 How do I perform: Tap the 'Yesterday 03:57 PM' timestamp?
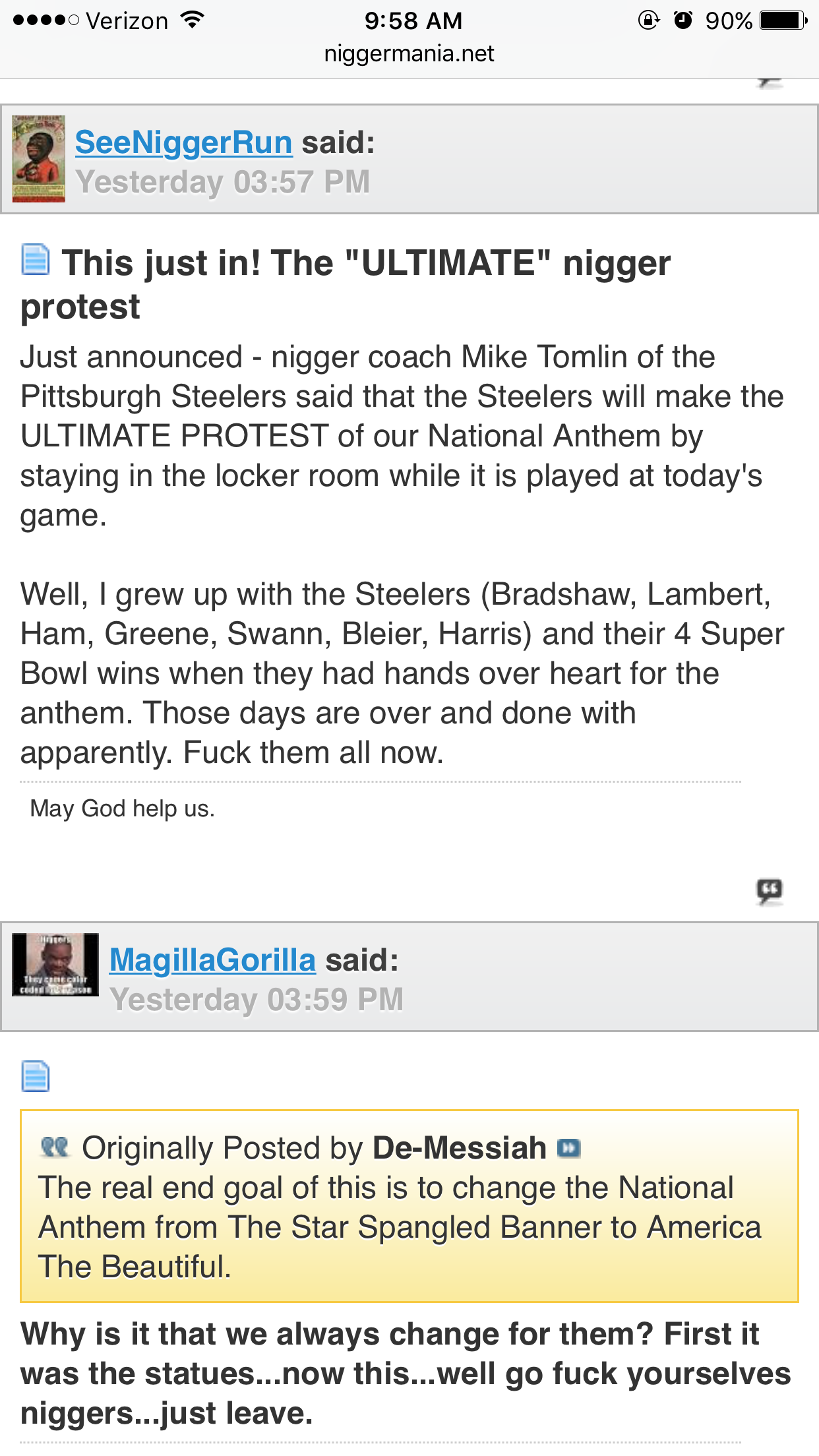click(x=223, y=182)
